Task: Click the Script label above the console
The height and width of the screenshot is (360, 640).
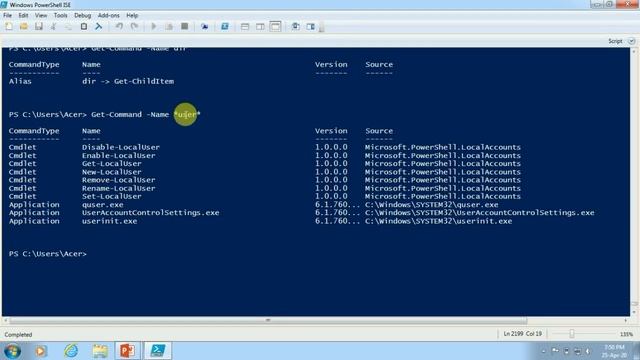Action: point(615,41)
